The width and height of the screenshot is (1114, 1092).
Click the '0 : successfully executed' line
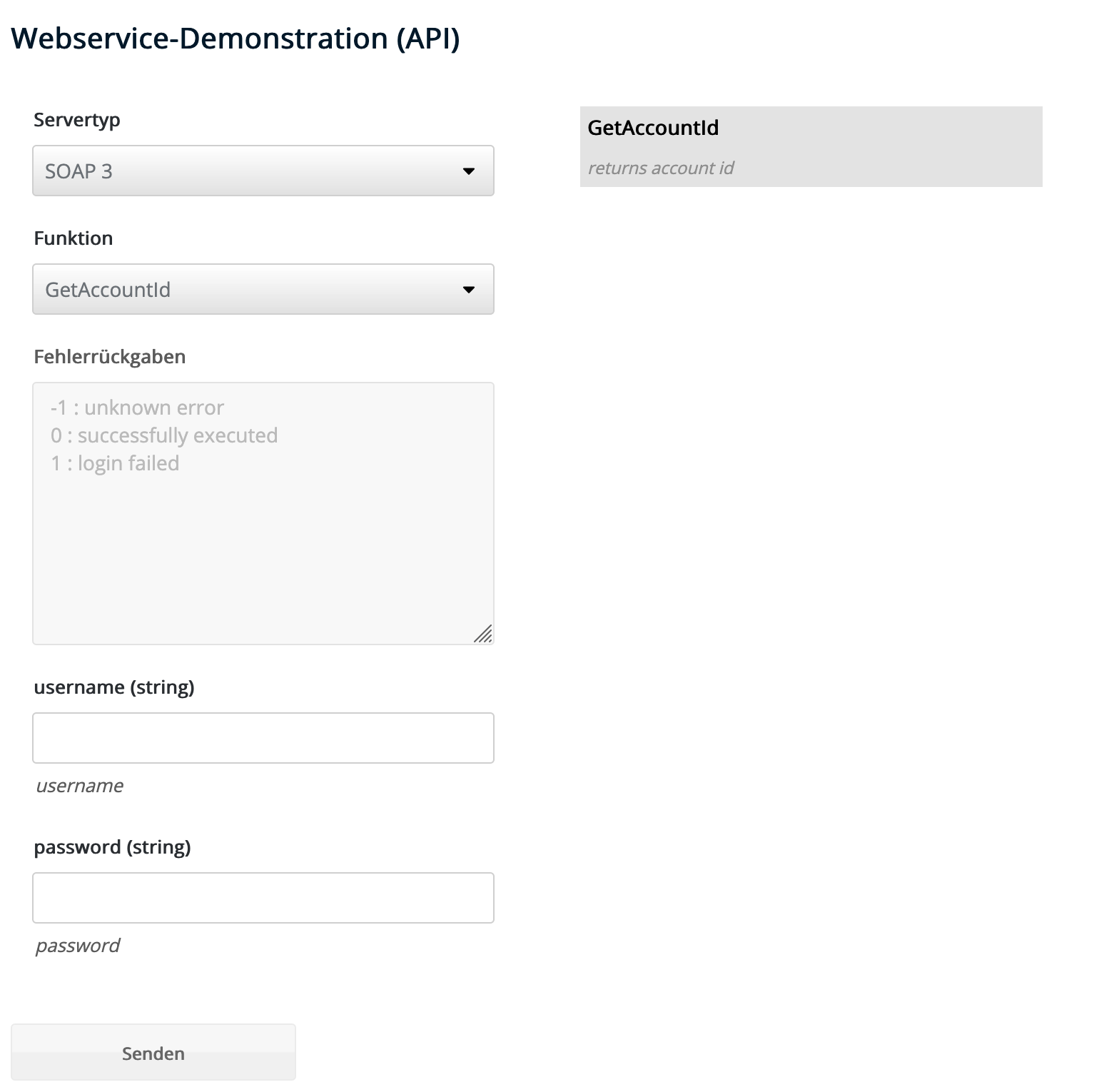(x=164, y=435)
